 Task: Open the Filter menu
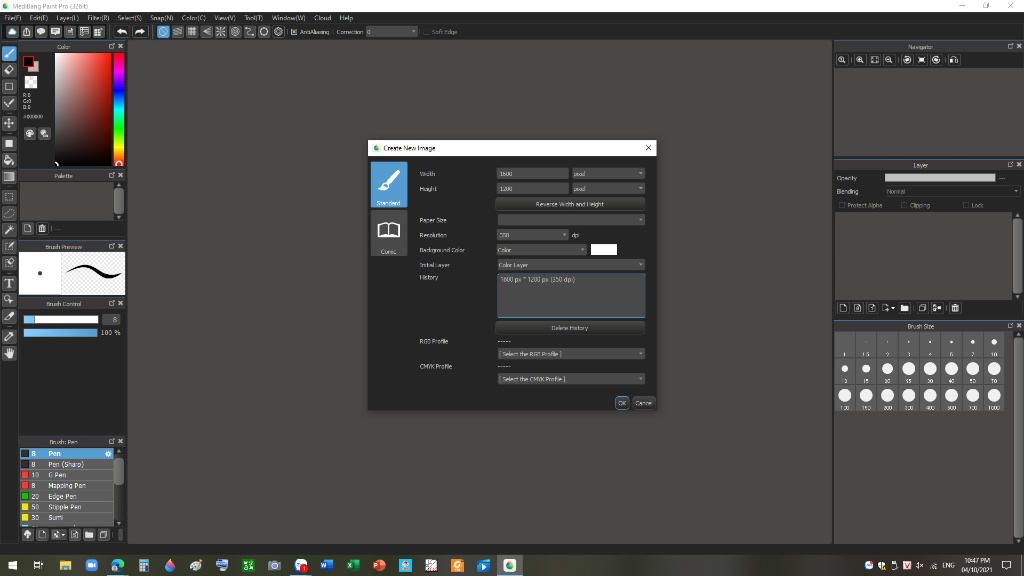pos(99,18)
